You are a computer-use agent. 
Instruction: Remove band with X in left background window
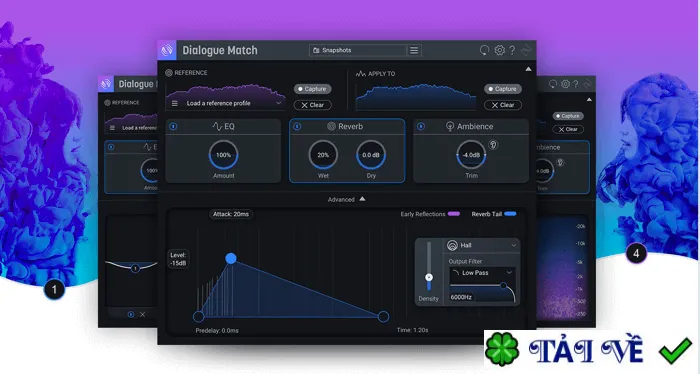(142, 315)
